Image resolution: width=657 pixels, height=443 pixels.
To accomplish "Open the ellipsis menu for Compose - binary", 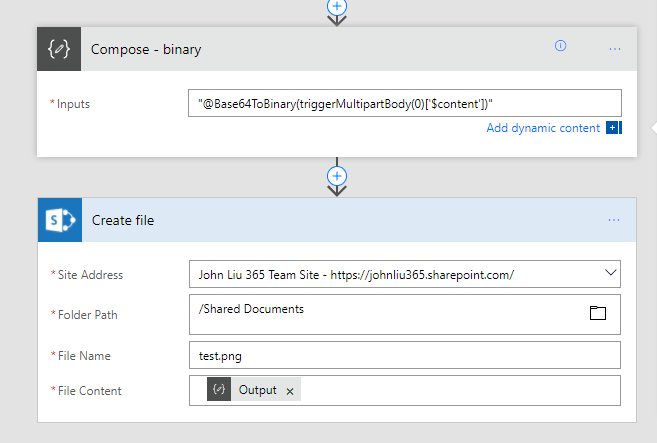I will (x=615, y=48).
